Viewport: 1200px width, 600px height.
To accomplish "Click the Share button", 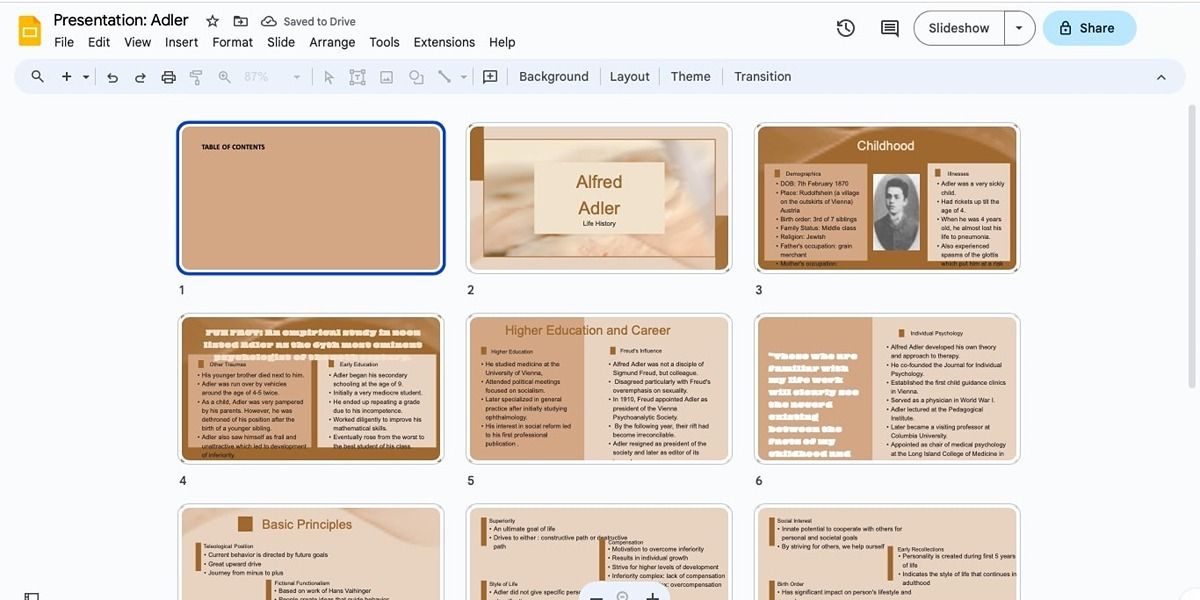I will pos(1089,28).
